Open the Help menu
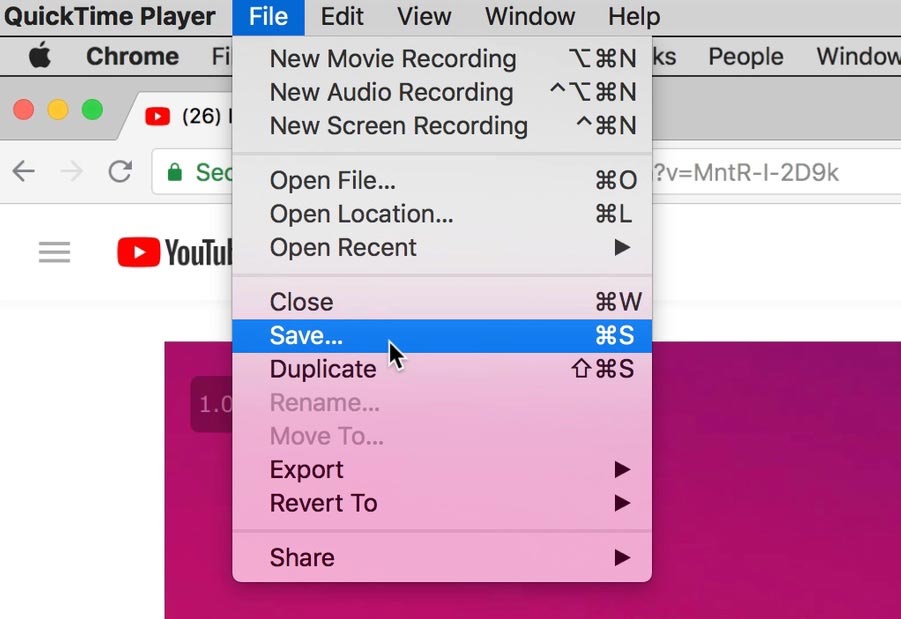The height and width of the screenshot is (619, 901). click(634, 17)
